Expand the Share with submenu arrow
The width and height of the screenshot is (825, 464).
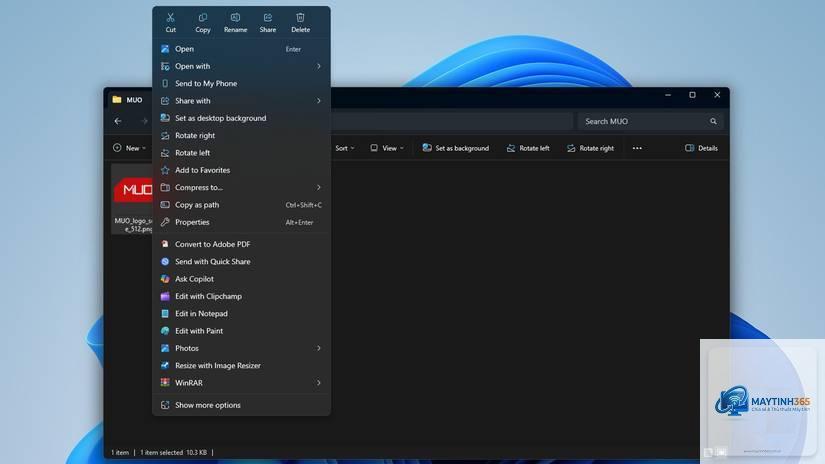click(319, 101)
